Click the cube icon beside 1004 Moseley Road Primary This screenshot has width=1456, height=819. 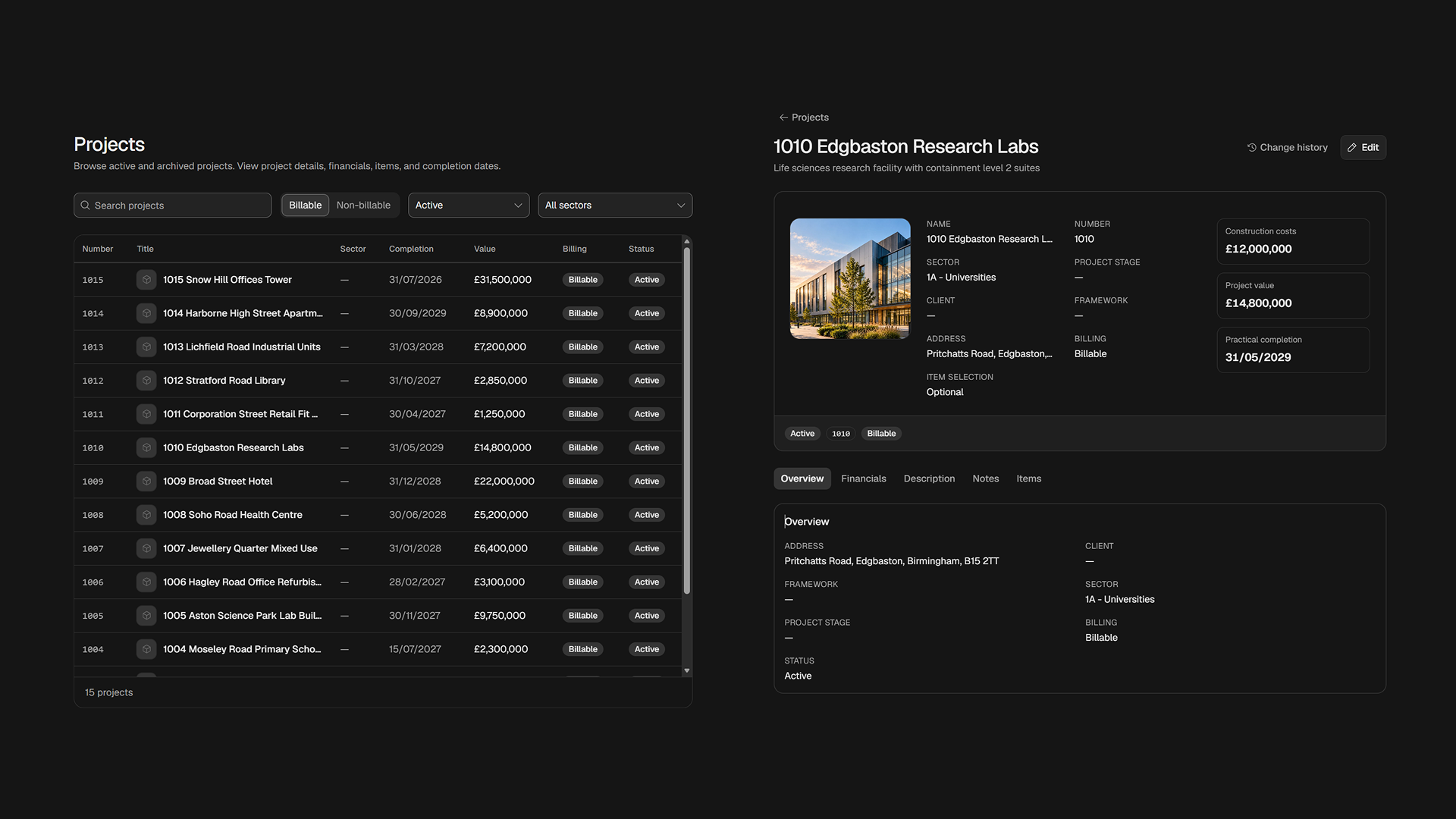pos(146,649)
